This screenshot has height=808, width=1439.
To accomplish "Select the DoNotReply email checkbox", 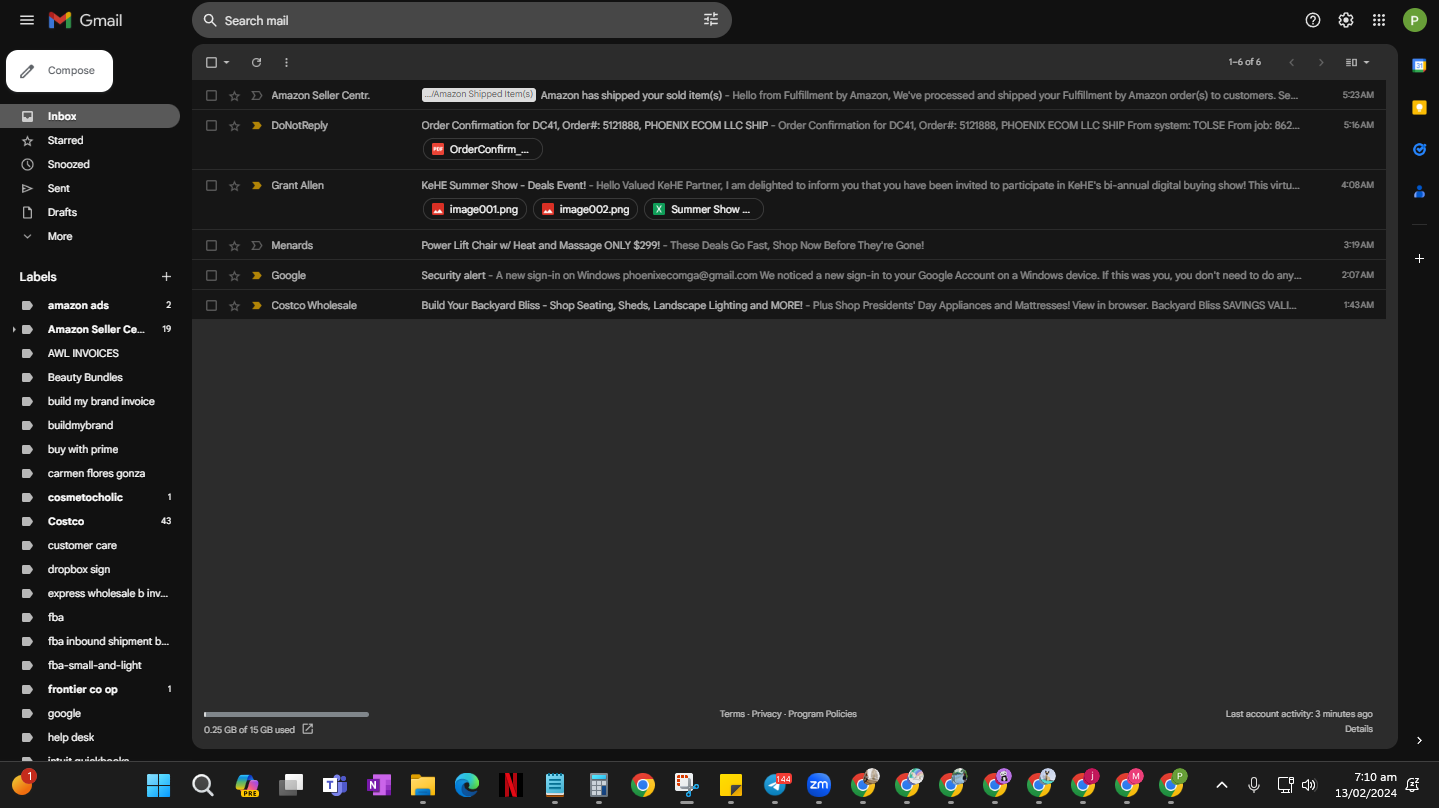I will click(x=211, y=125).
